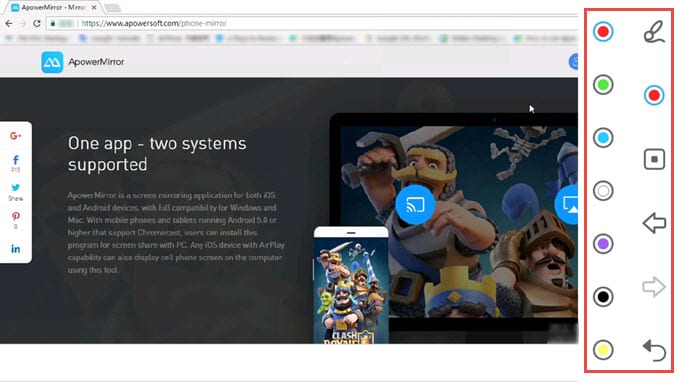Image resolution: width=680 pixels, height=382 pixels.
Task: Choose the green pen color
Action: pyautogui.click(x=603, y=85)
